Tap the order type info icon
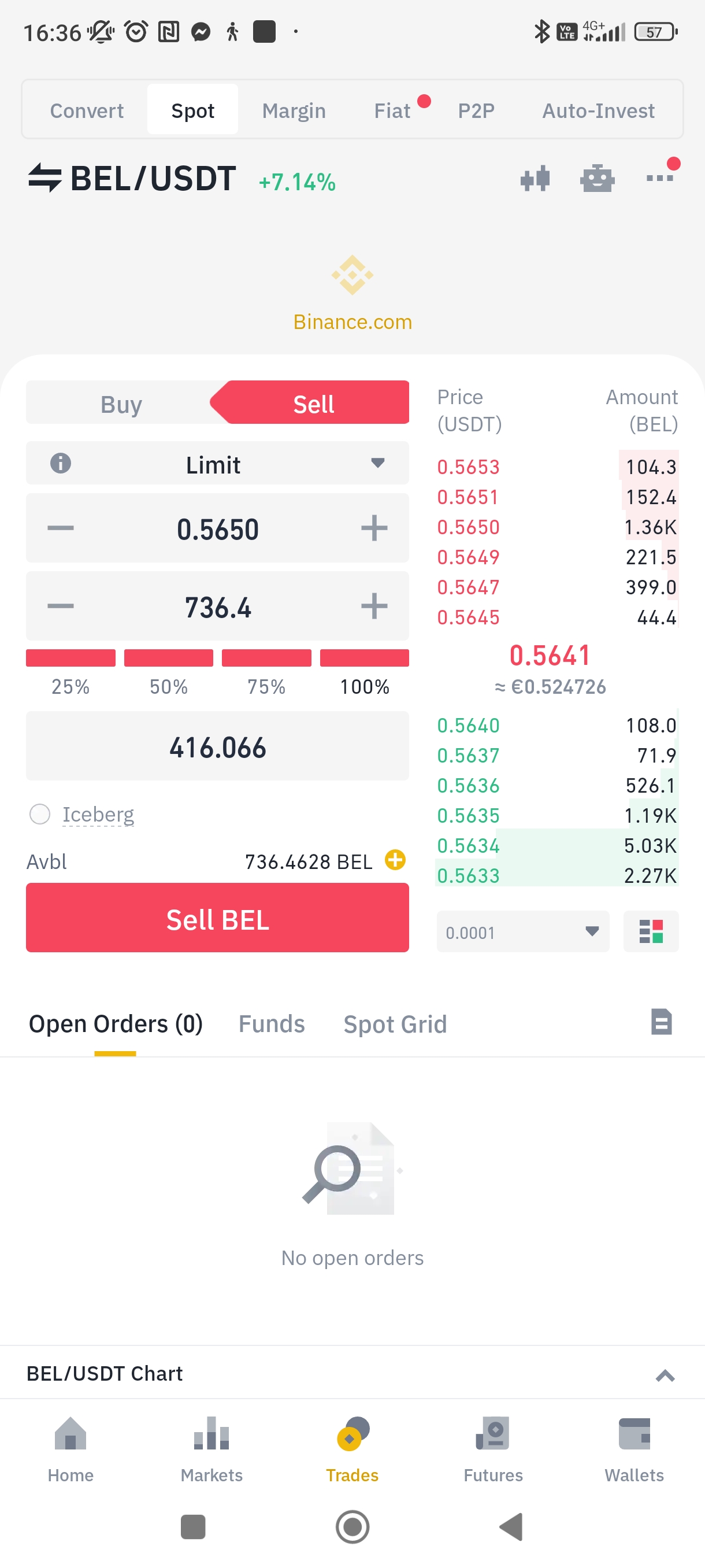The width and height of the screenshot is (705, 1568). click(x=60, y=463)
